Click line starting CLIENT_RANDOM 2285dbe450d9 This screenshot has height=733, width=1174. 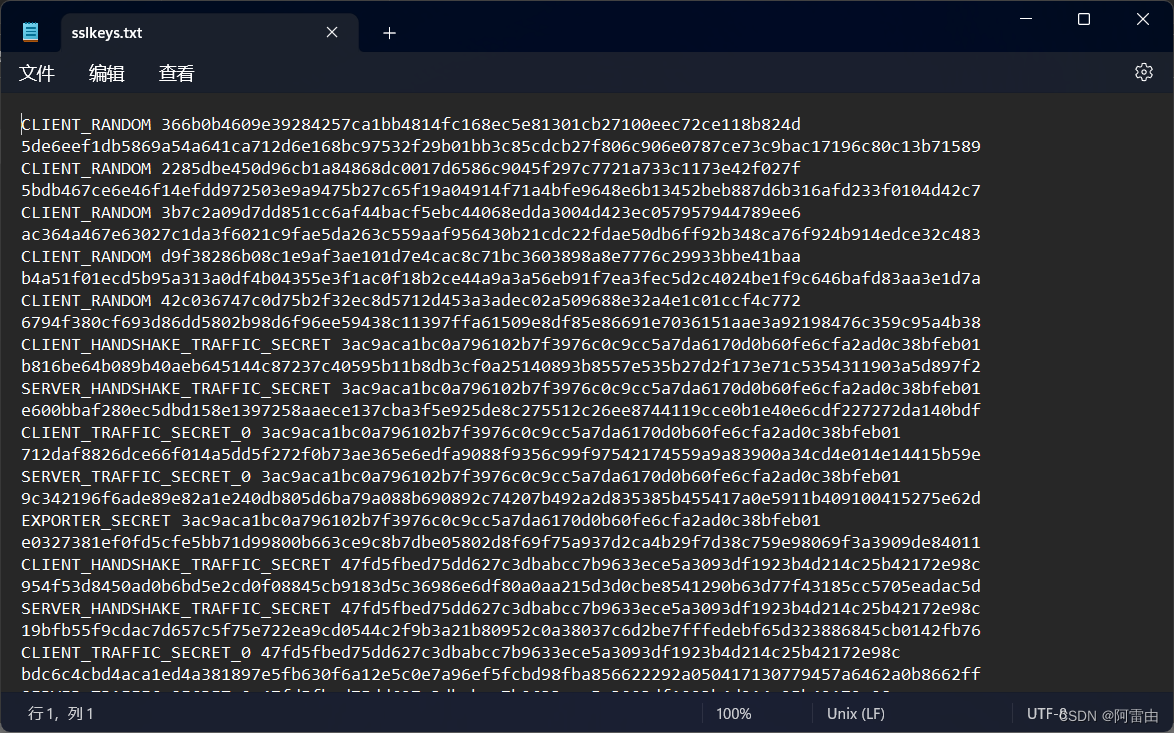(410, 168)
